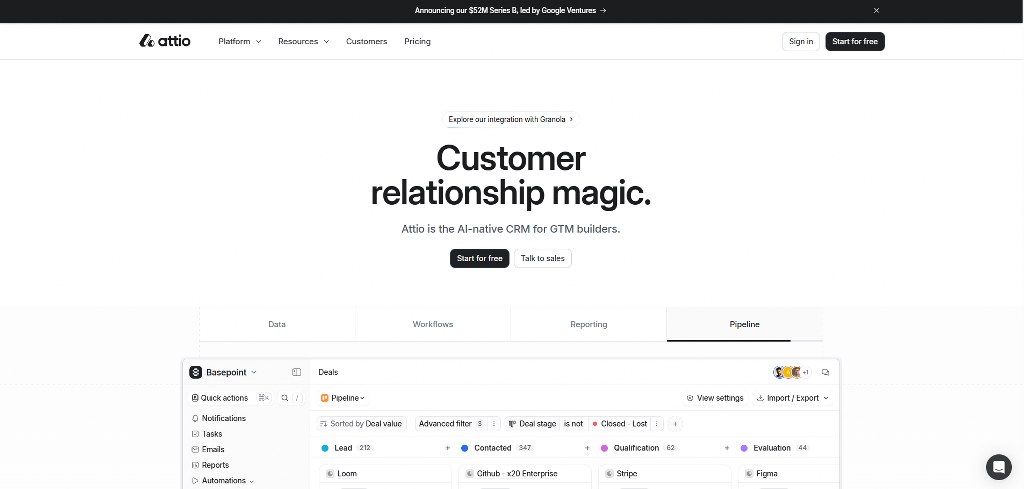The image size is (1024, 489).
Task: Open the Figma deal card
Action: tap(788, 477)
